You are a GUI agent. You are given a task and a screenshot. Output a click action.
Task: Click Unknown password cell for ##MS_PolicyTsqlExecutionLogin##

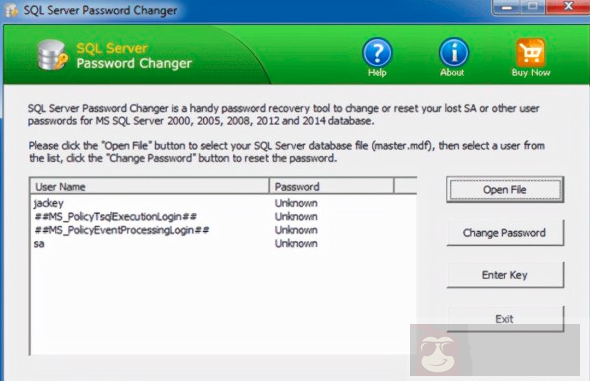(x=296, y=217)
